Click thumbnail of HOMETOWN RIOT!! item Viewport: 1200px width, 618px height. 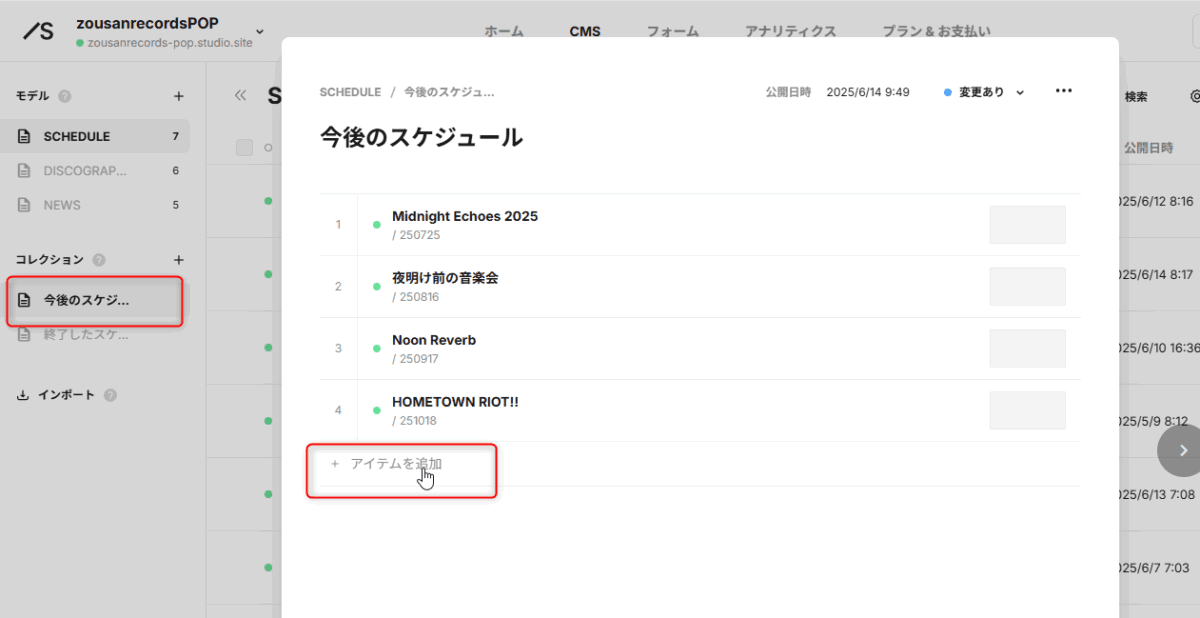[x=1027, y=411]
